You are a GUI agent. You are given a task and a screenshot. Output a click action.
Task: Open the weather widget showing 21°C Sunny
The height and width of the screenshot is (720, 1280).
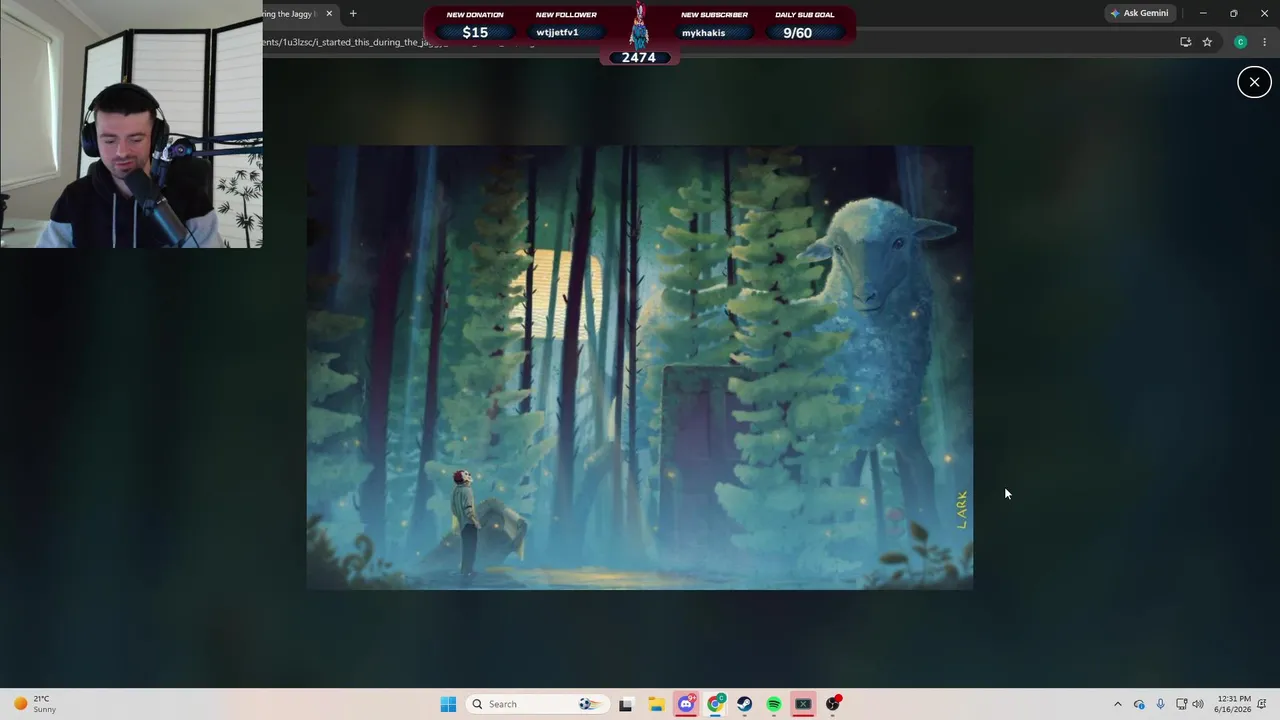34,704
